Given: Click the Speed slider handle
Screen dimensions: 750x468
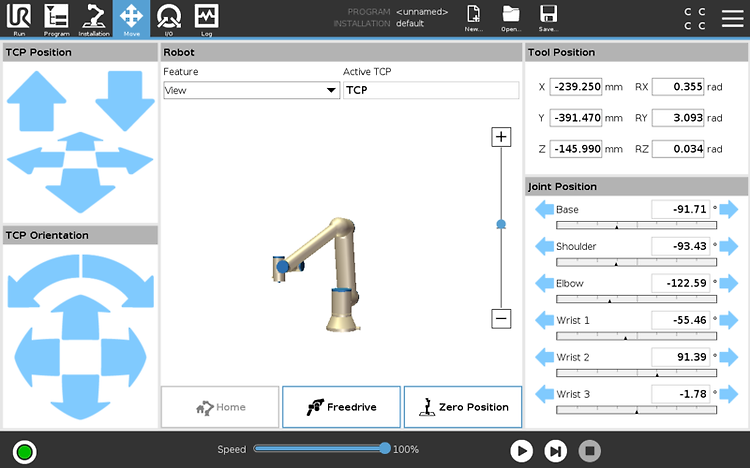Looking at the screenshot, I should pyautogui.click(x=385, y=448).
